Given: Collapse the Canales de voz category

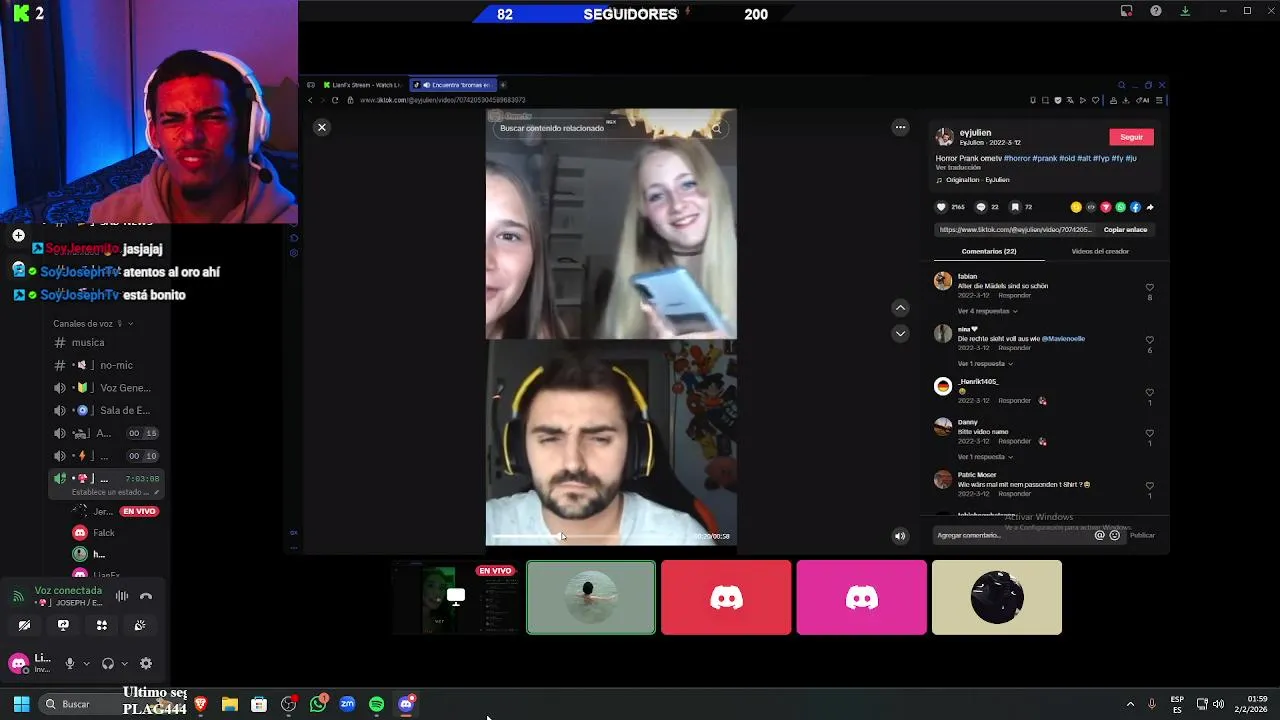Looking at the screenshot, I should [93, 324].
